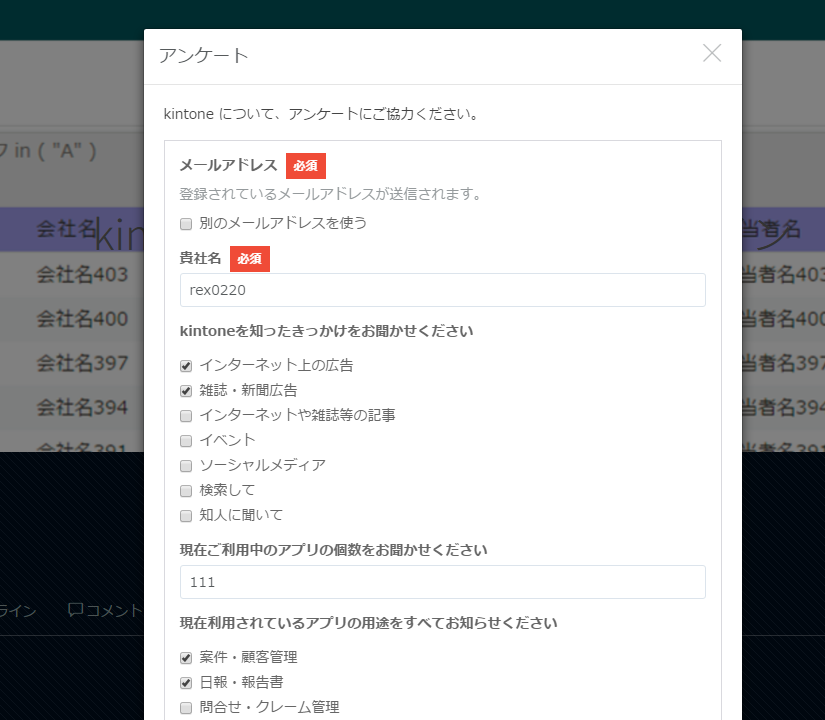Tick ソーシャルメディア checkbox
Viewport: 825px width, 720px height.
[x=186, y=466]
